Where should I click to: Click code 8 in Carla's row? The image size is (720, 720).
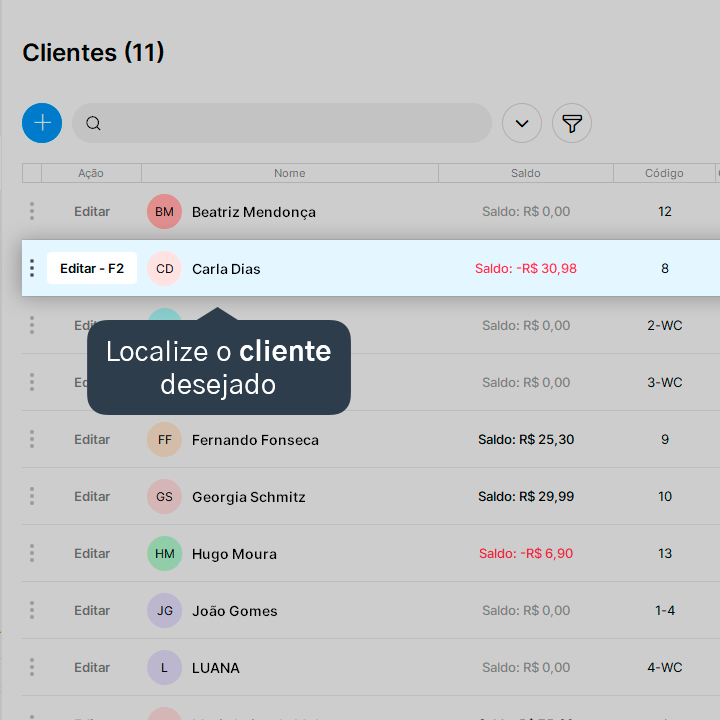[664, 268]
